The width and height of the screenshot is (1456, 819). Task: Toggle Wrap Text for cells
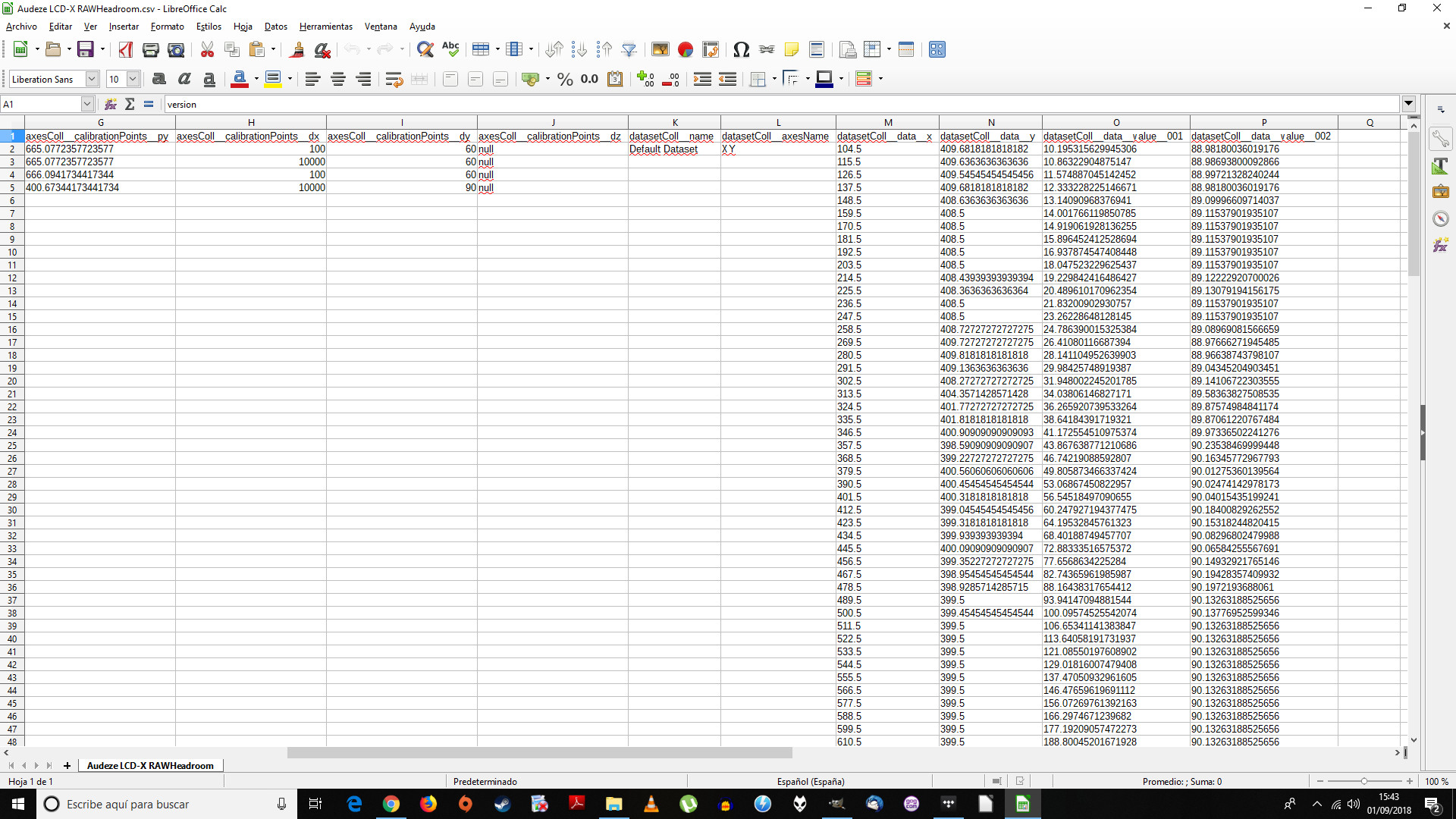click(394, 79)
